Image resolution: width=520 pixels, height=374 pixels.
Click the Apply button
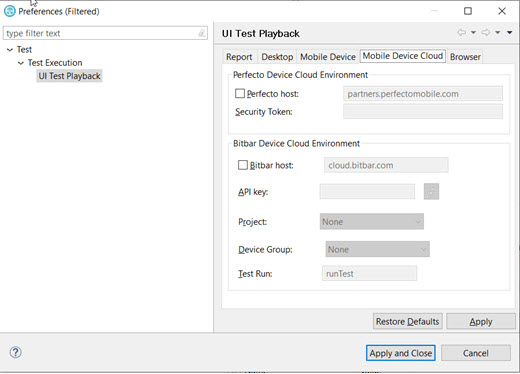[x=481, y=321]
